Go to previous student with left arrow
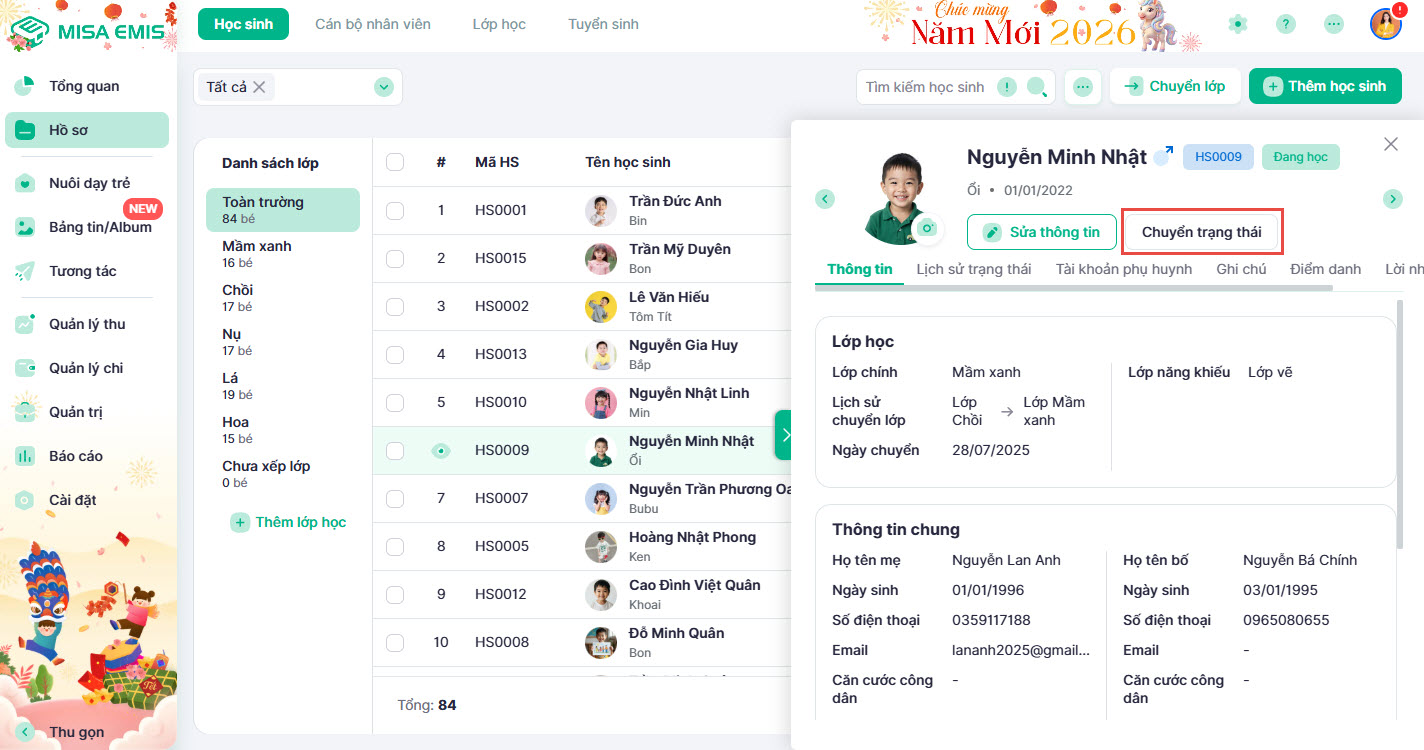Viewport: 1424px width, 750px height. tap(825, 199)
